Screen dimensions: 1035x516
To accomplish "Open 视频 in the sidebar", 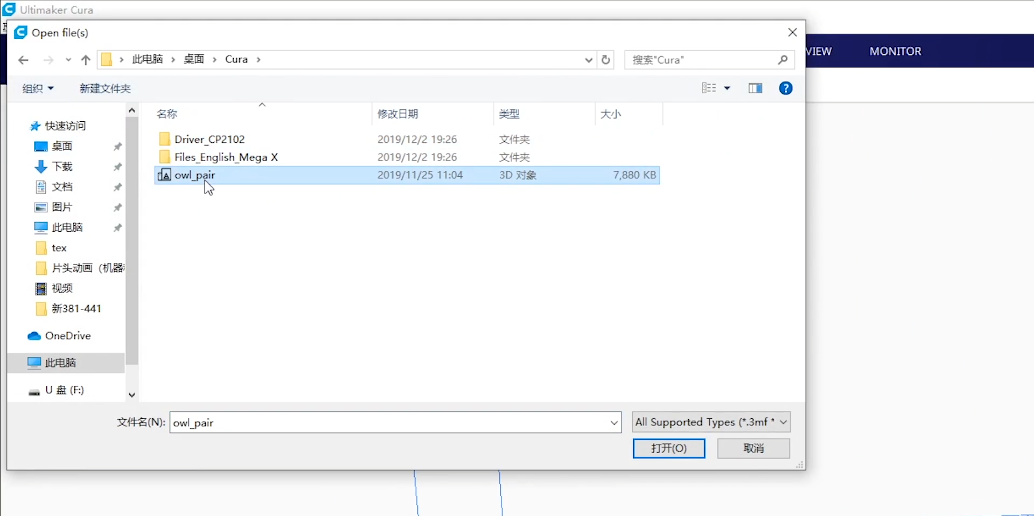I will [x=62, y=288].
